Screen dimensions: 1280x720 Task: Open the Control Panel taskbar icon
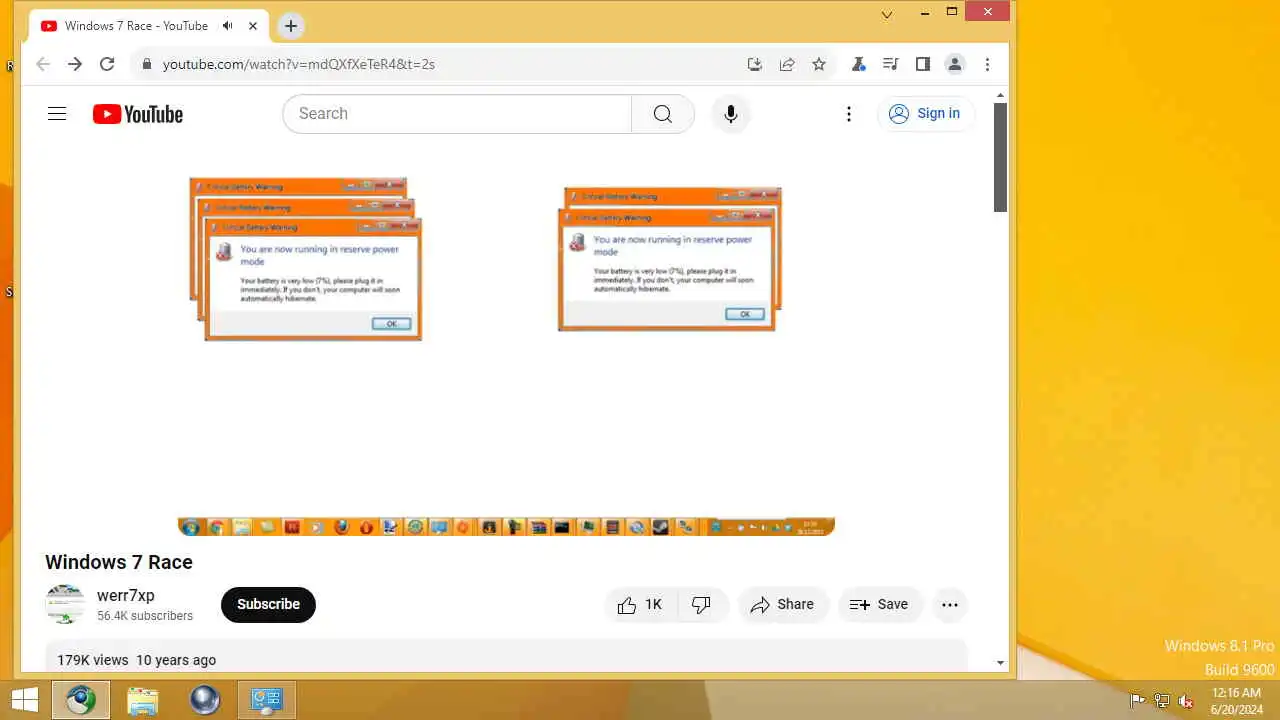pyautogui.click(x=266, y=700)
